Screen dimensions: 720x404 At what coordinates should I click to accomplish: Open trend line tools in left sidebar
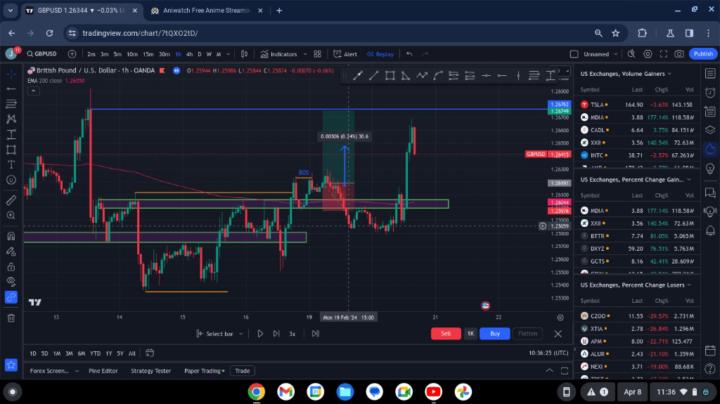tap(11, 89)
